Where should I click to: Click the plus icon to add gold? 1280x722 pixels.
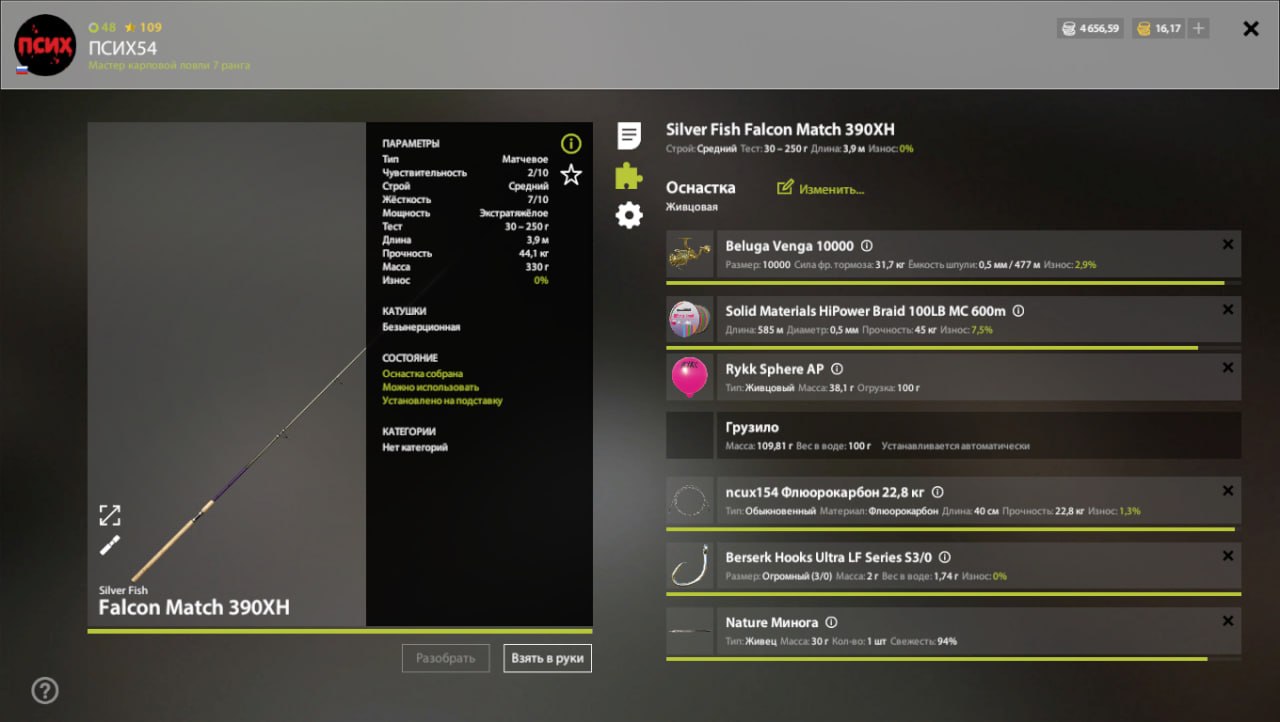pos(1198,29)
